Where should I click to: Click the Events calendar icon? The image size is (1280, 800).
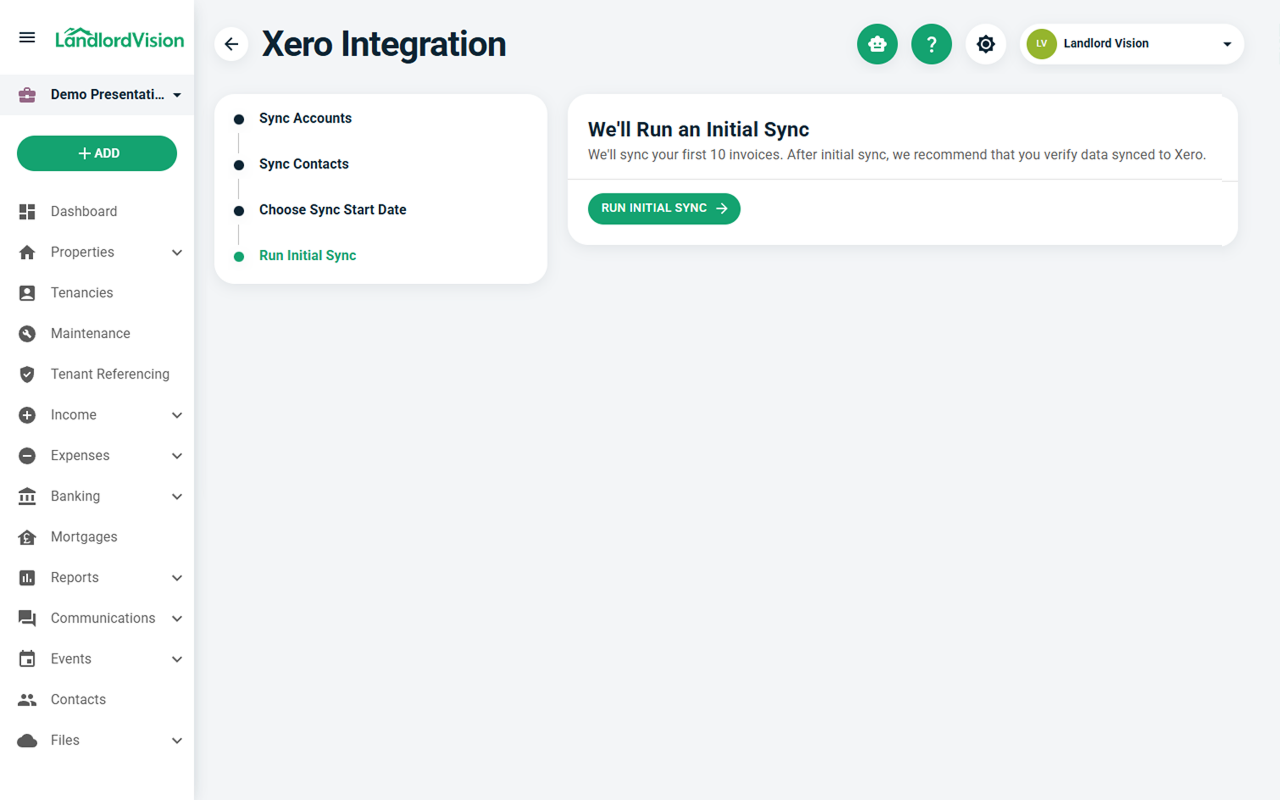click(27, 659)
